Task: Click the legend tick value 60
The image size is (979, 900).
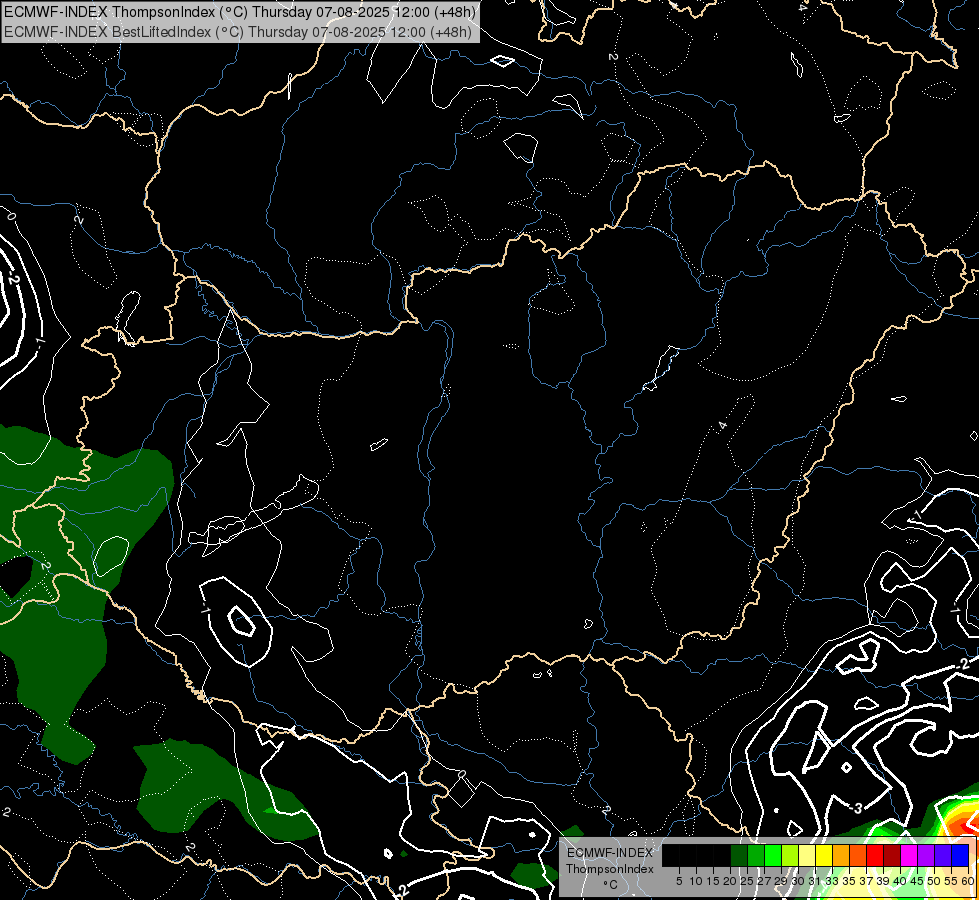Action: click(968, 881)
